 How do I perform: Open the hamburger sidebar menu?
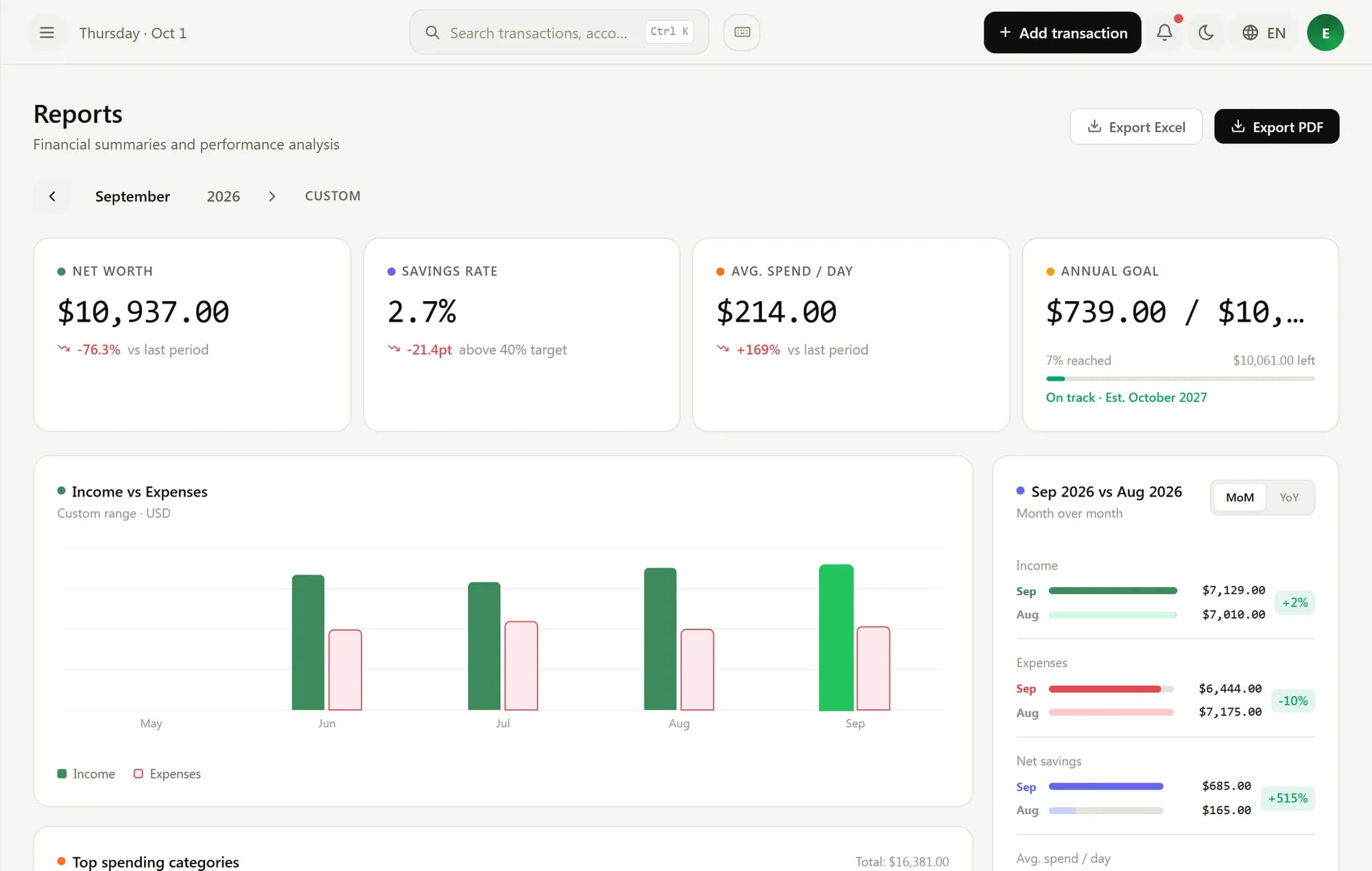pos(47,33)
